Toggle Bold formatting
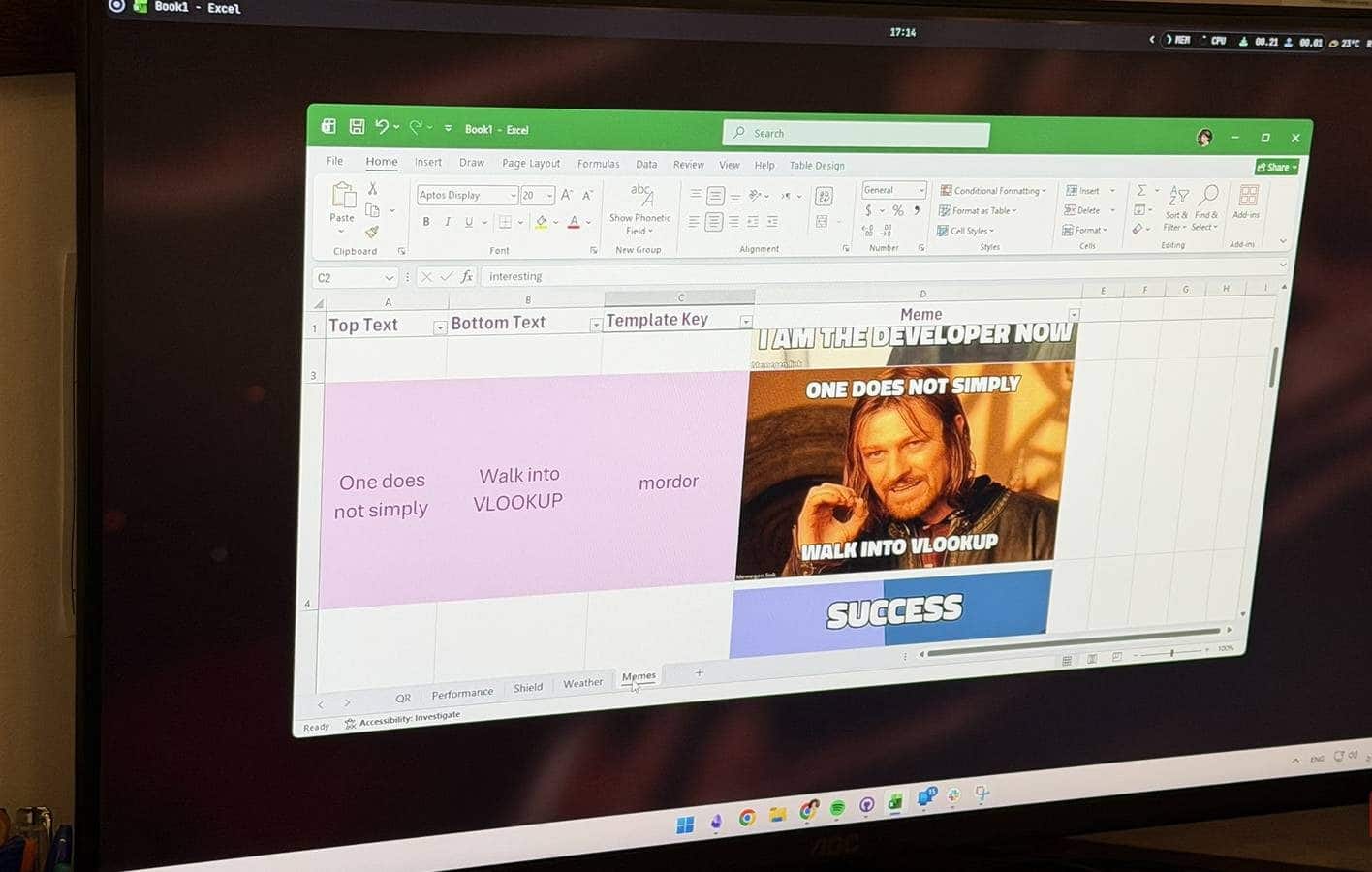 click(x=425, y=222)
